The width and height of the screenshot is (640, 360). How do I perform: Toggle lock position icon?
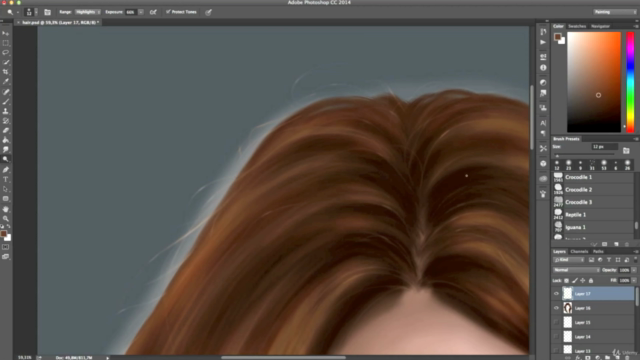[583, 280]
